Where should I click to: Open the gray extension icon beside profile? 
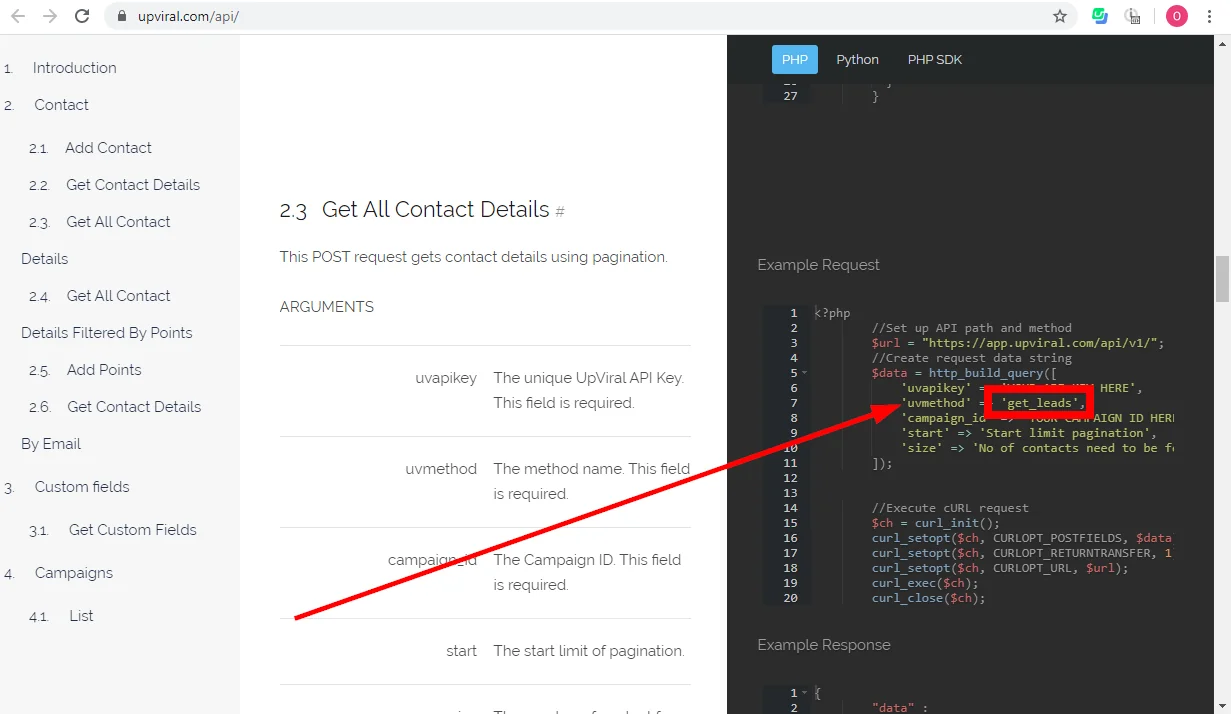(x=1133, y=16)
